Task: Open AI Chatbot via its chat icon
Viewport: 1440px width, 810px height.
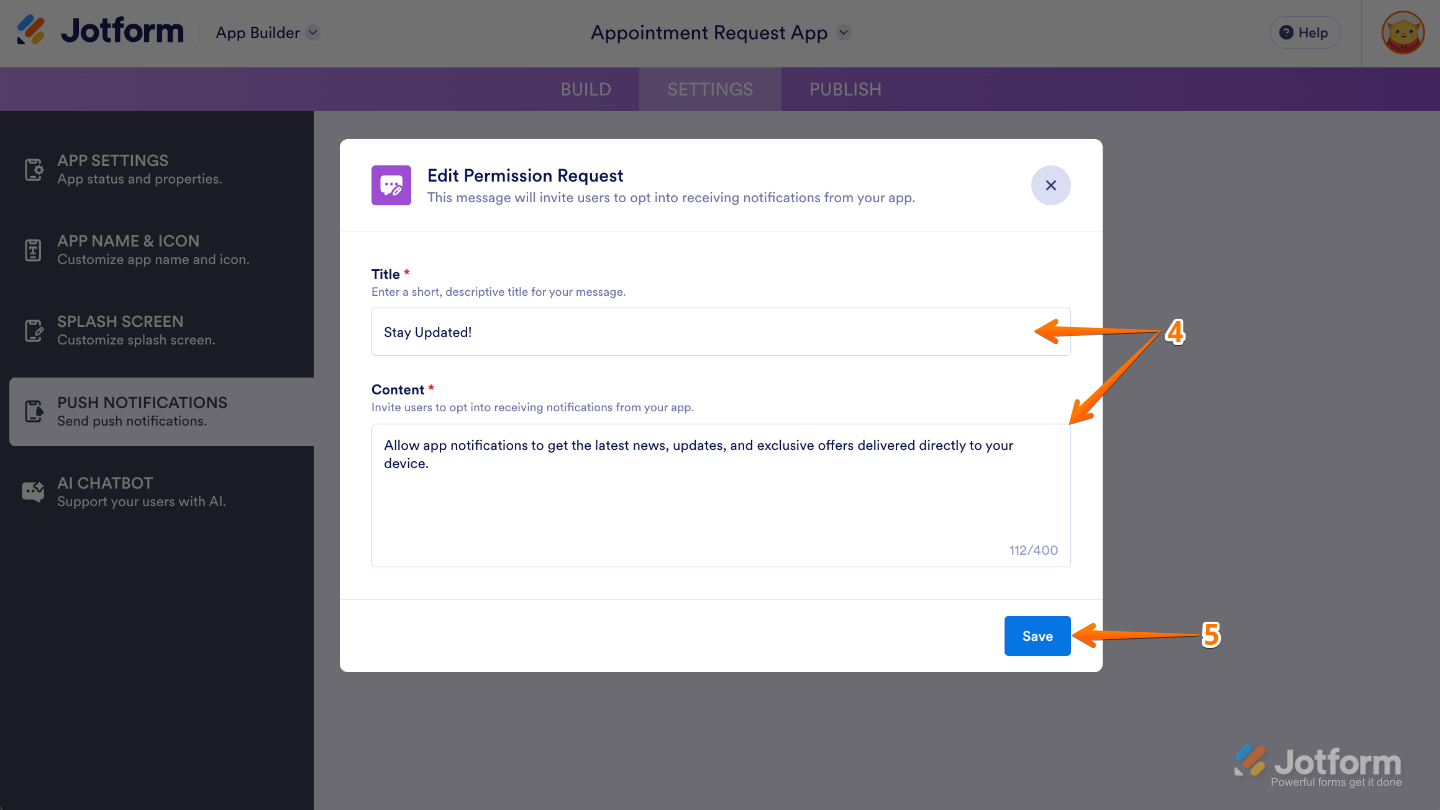Action: click(33, 491)
